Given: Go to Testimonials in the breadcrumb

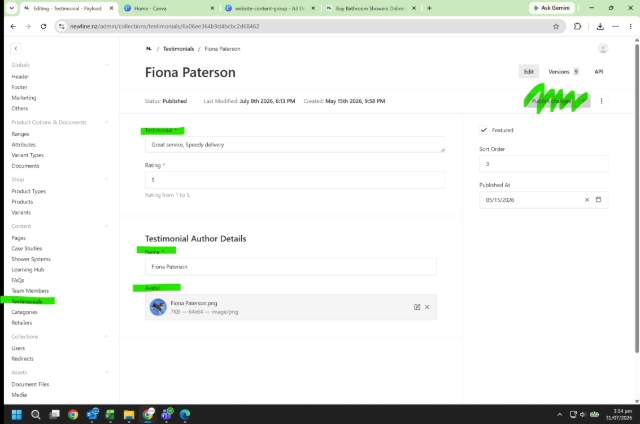Looking at the screenshot, I should pos(178,49).
